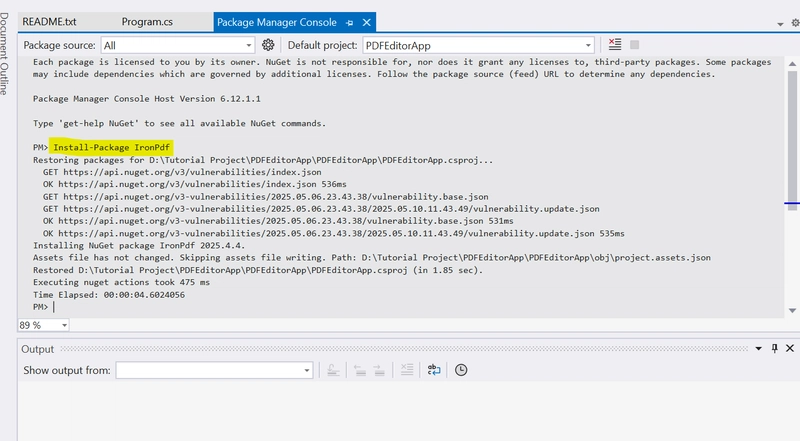Image resolution: width=800 pixels, height=441 pixels.
Task: Click the console scrollbar up arrow
Action: [x=792, y=64]
